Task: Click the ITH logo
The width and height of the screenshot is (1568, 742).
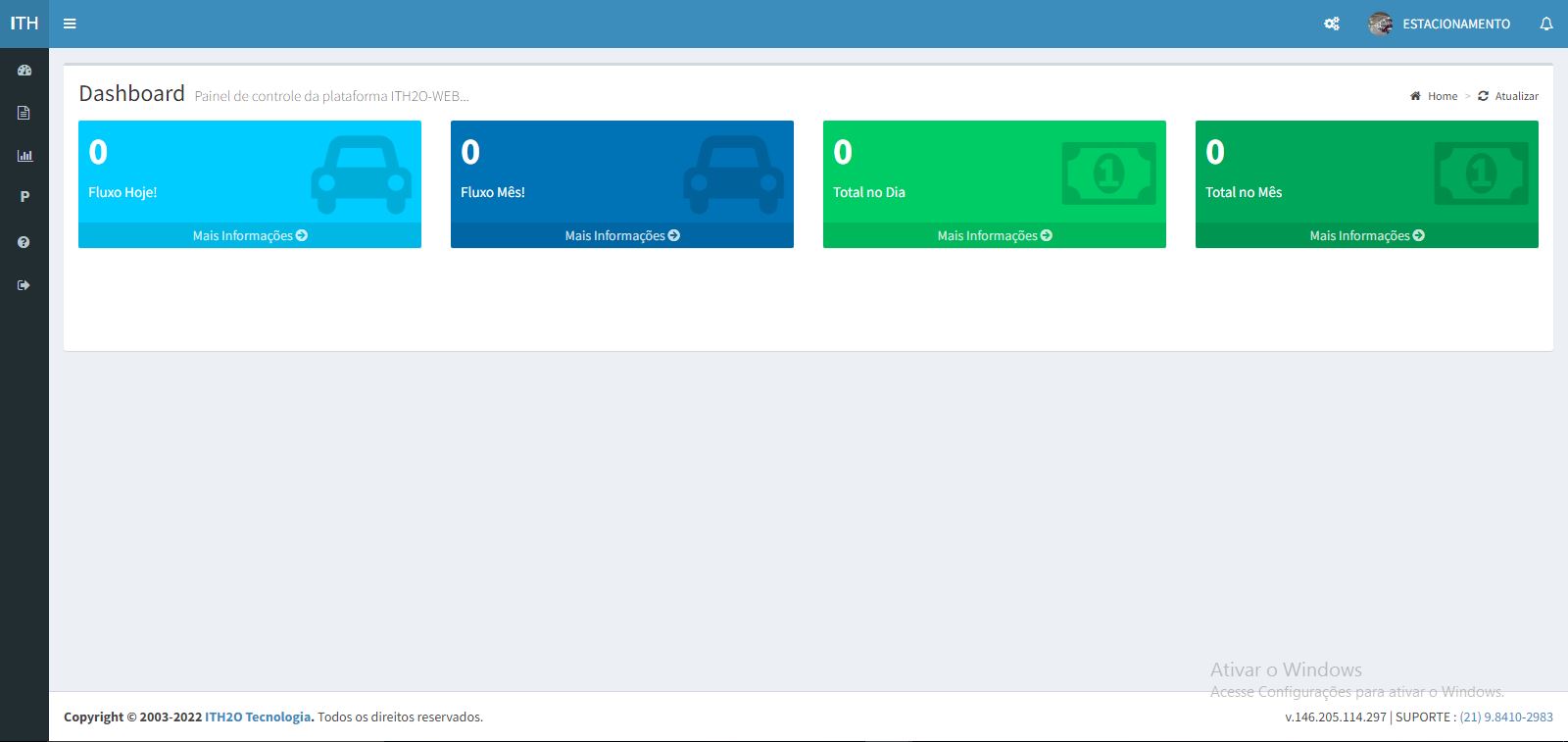Action: [24, 24]
